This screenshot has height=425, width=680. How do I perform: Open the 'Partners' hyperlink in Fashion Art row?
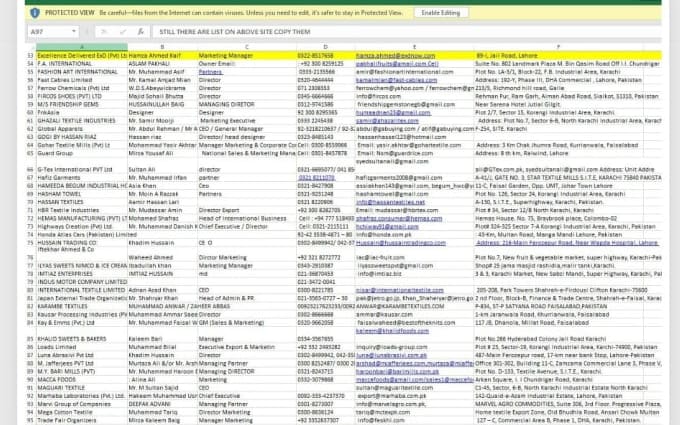(210, 72)
